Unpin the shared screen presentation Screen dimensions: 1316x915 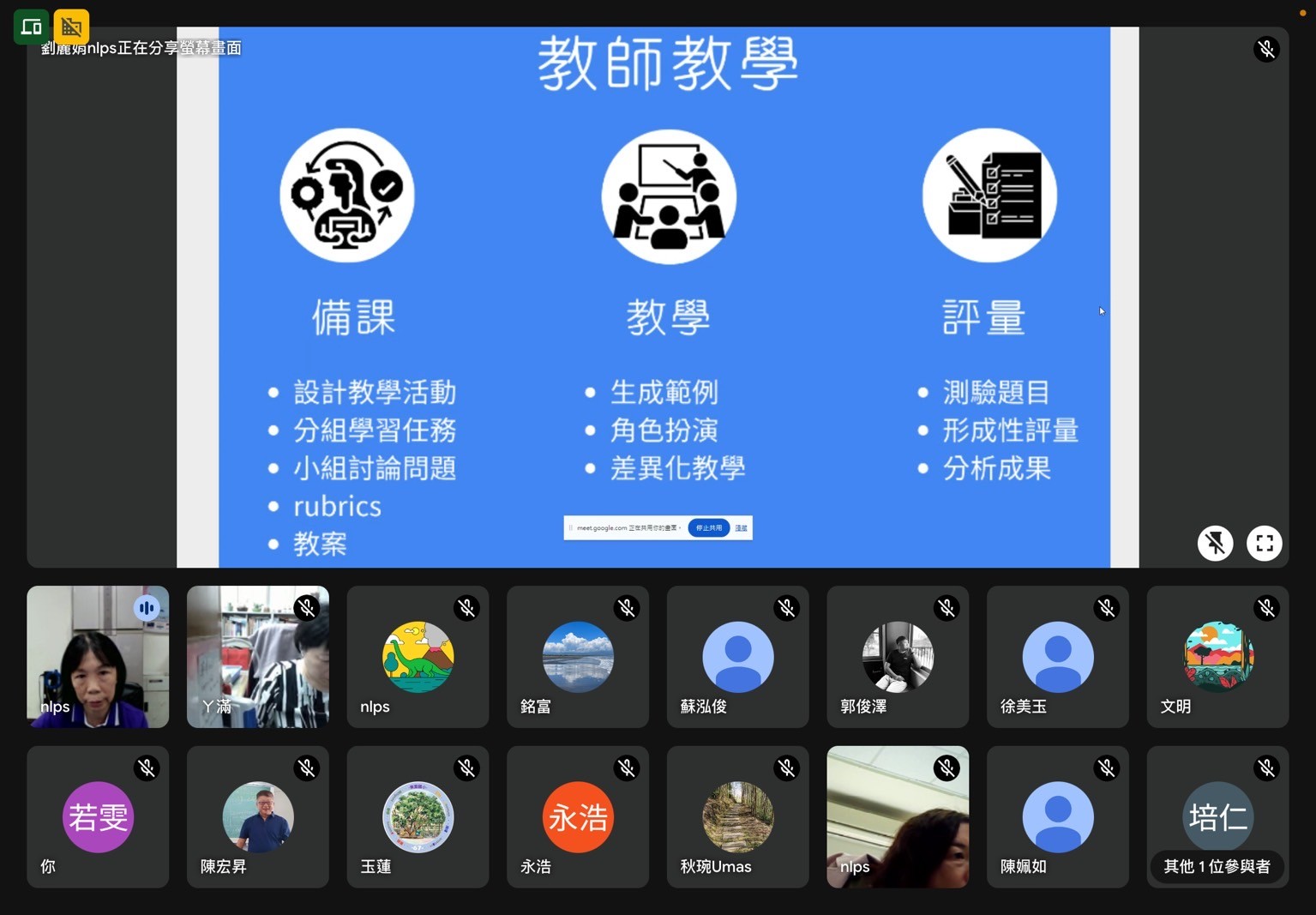1215,543
